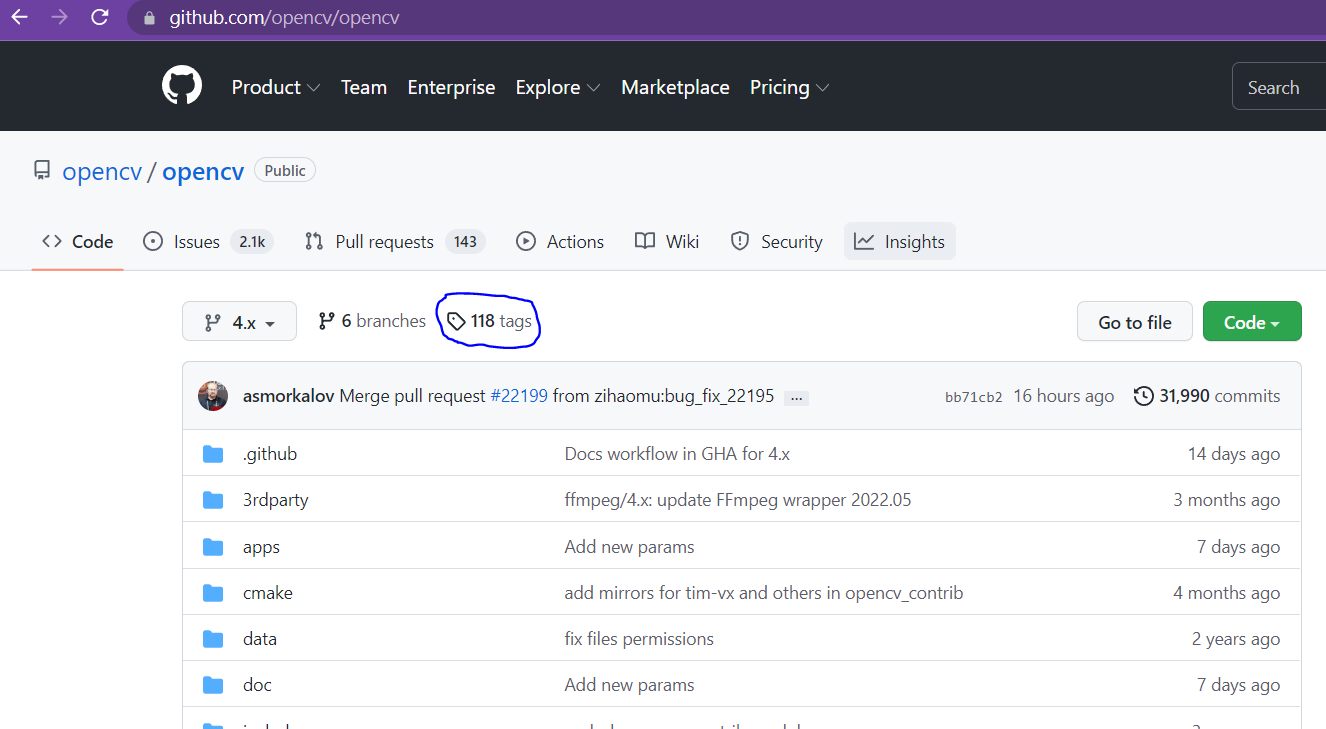Click the 3 months ago timestamp
This screenshot has width=1326, height=729.
coord(1227,500)
